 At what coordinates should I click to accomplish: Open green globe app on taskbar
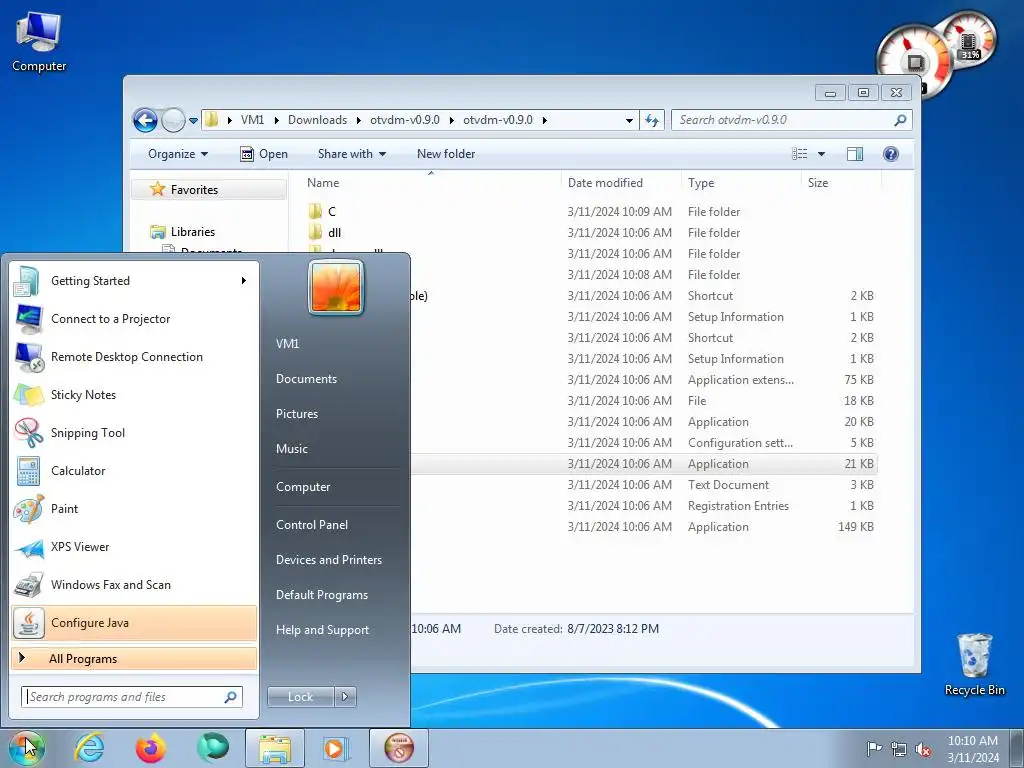pyautogui.click(x=213, y=748)
